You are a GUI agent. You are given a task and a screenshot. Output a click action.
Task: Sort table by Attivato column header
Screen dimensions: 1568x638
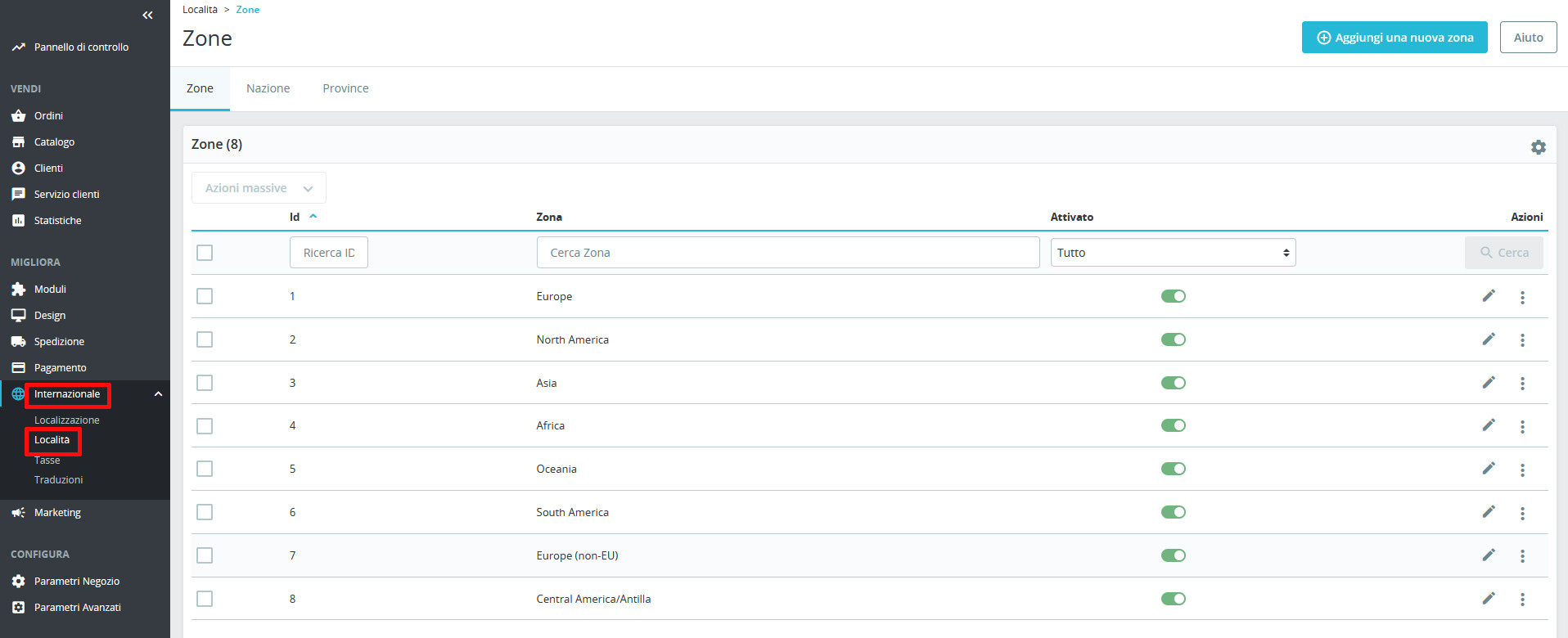coord(1072,217)
